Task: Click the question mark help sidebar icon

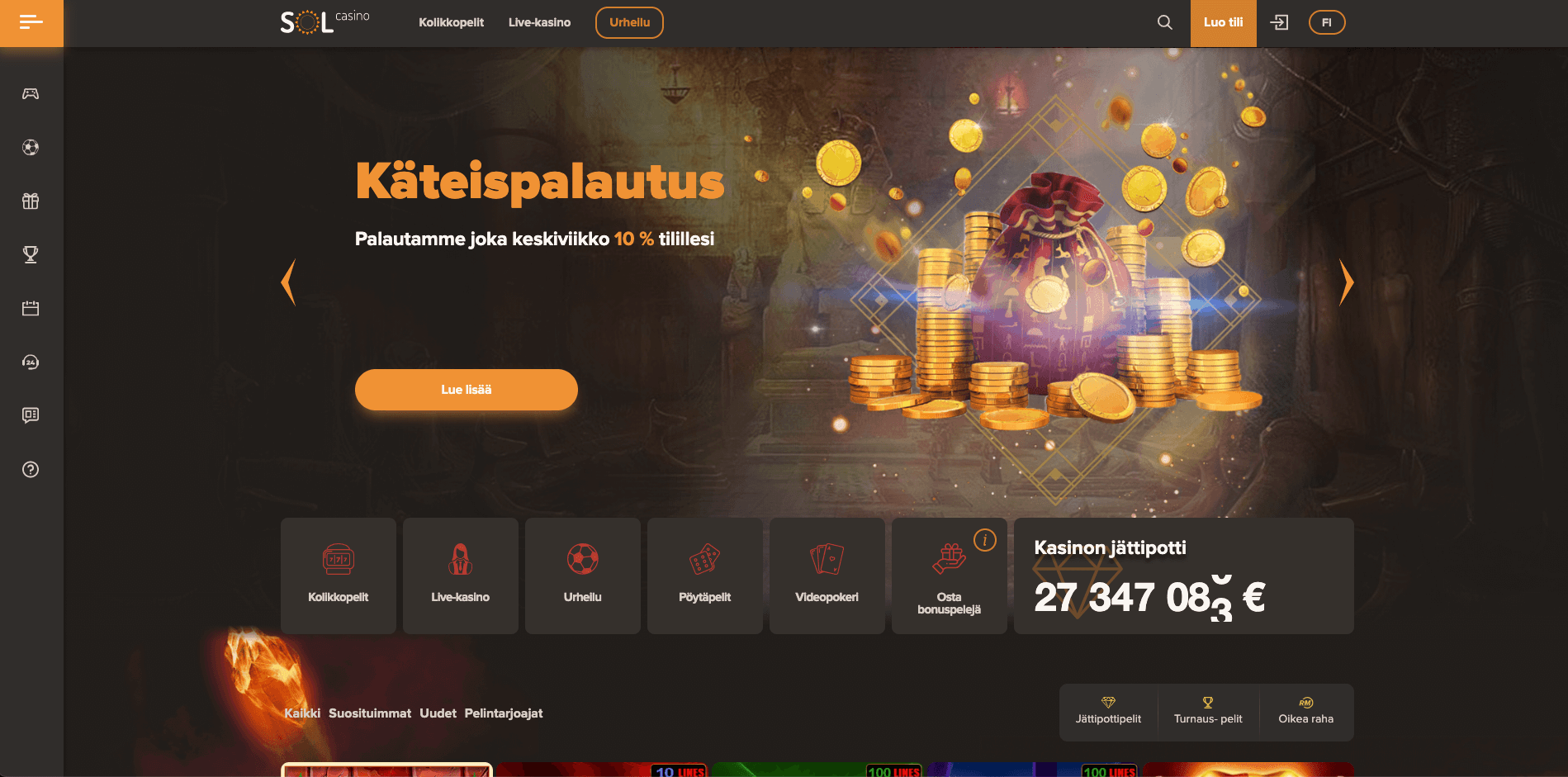Action: [x=31, y=469]
